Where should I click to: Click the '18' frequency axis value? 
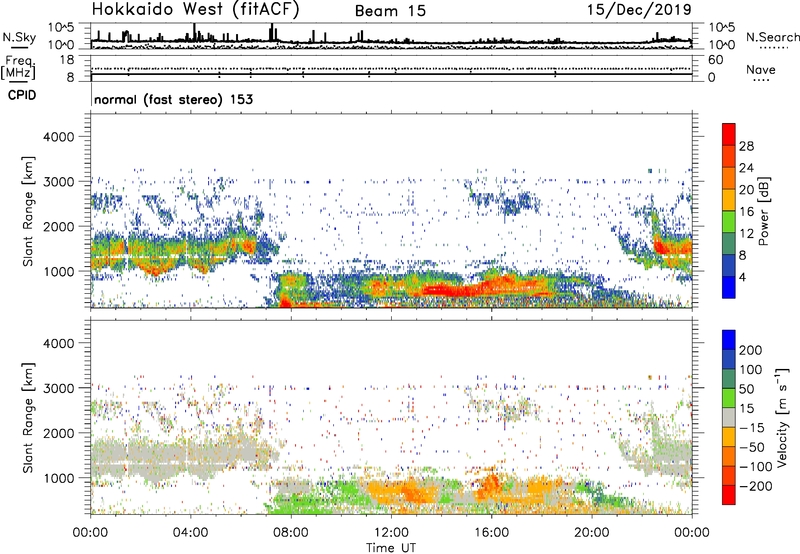point(68,59)
